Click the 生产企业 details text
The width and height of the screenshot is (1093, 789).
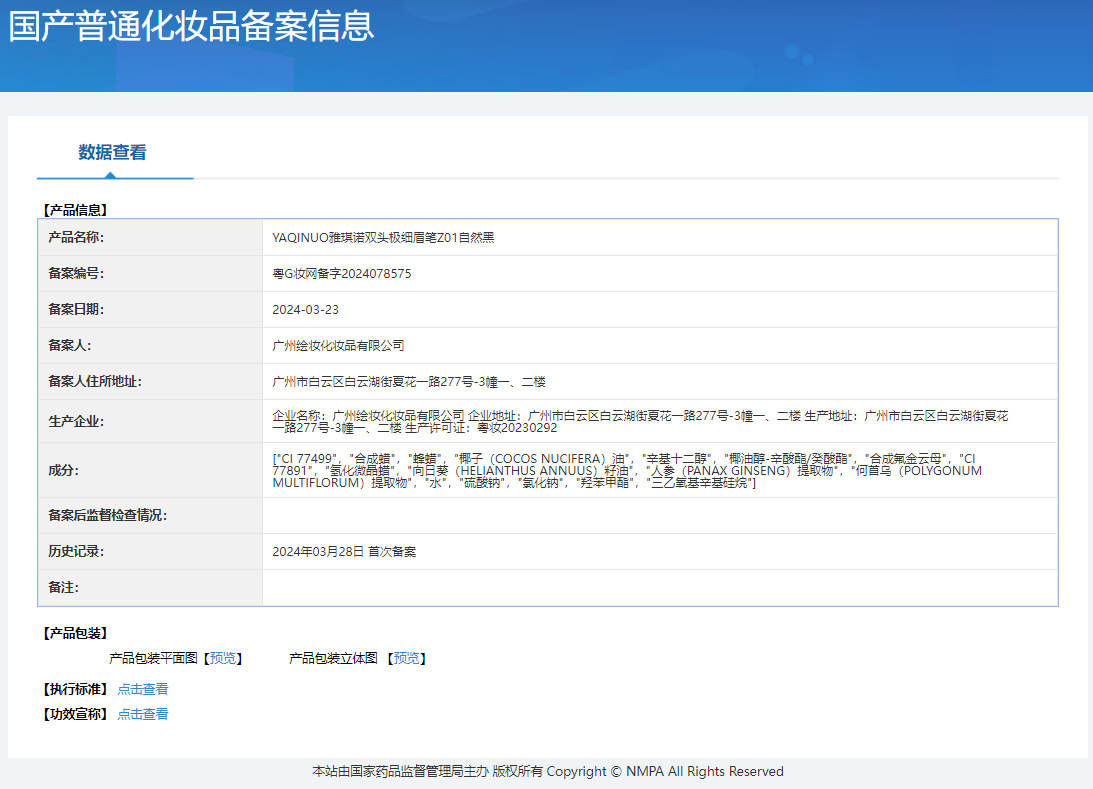coord(640,422)
